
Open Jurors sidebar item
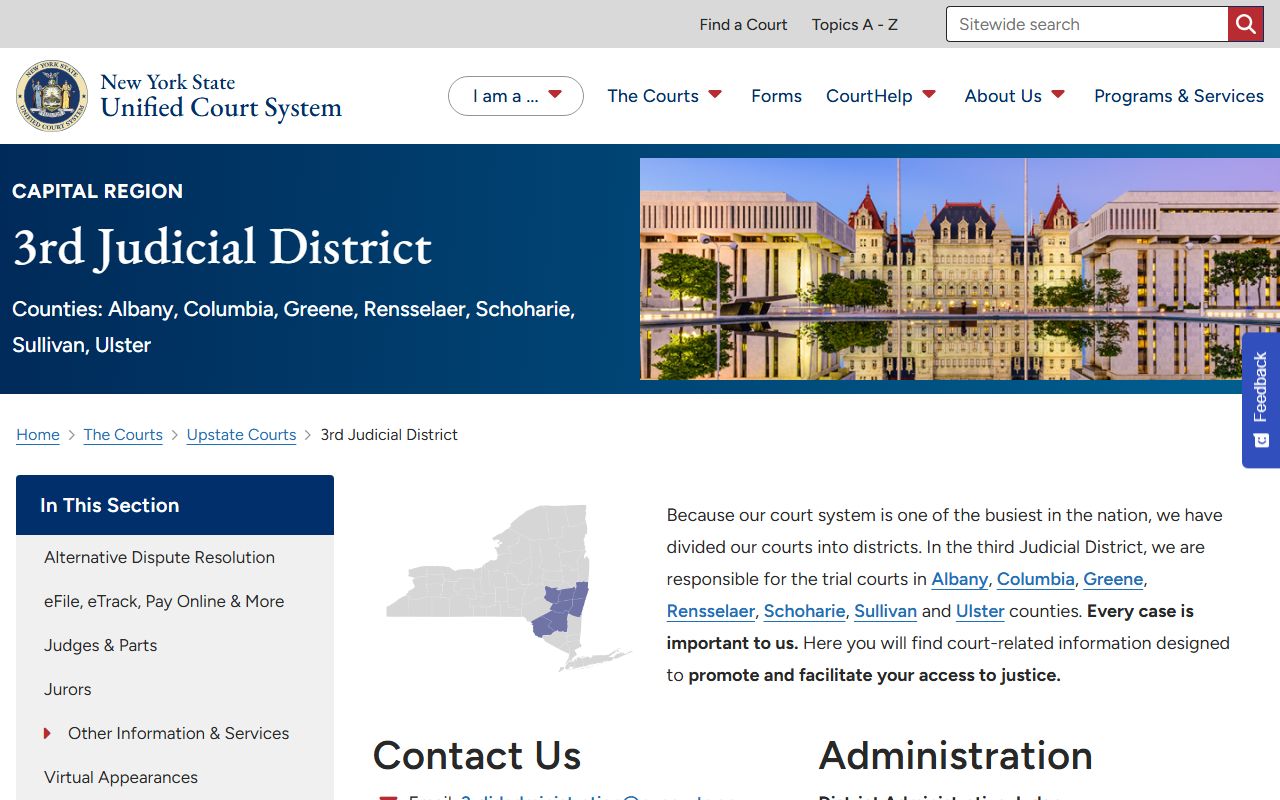coord(67,689)
